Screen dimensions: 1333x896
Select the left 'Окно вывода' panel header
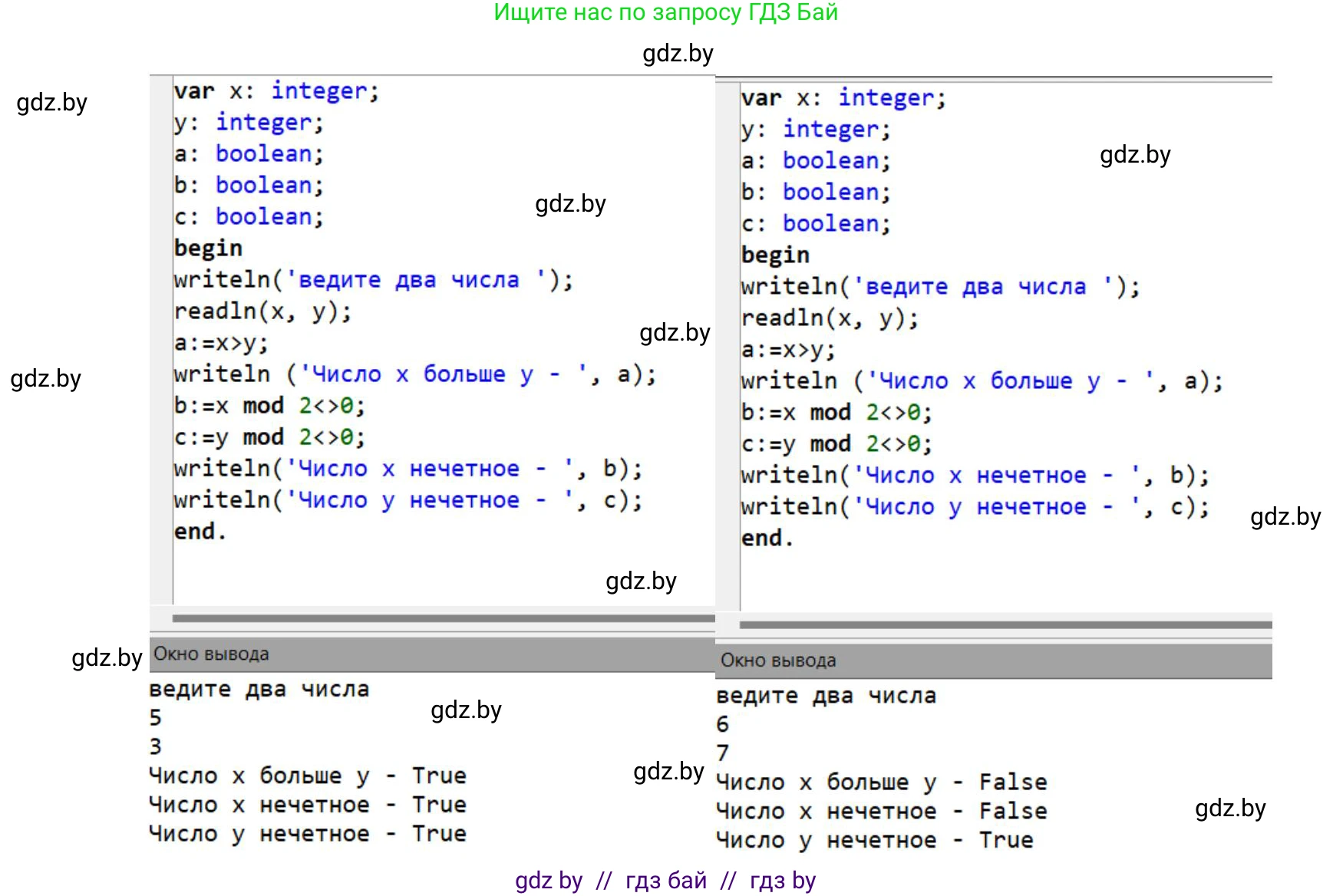coord(431,654)
